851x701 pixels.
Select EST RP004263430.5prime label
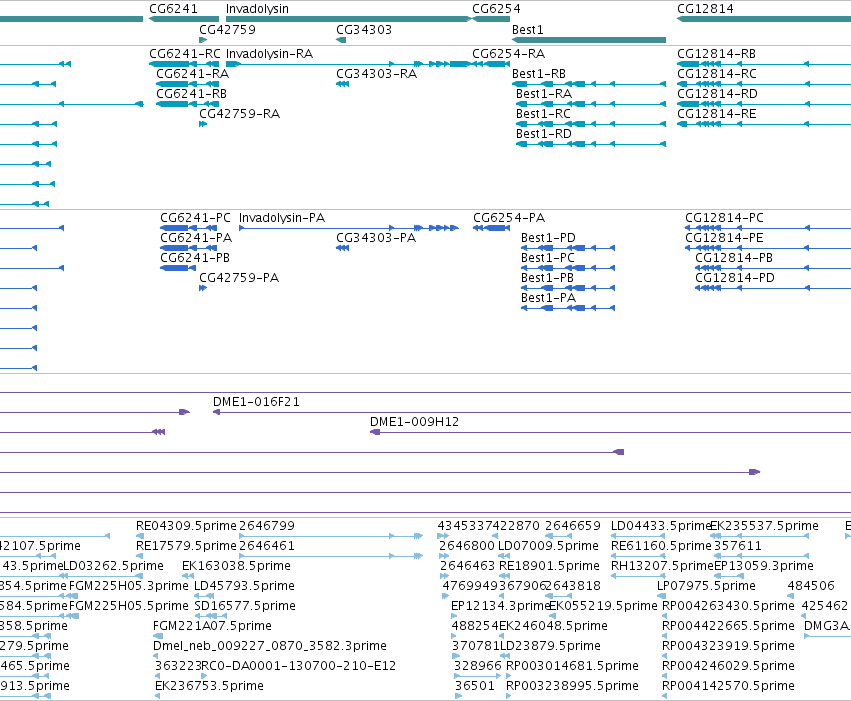(728, 606)
